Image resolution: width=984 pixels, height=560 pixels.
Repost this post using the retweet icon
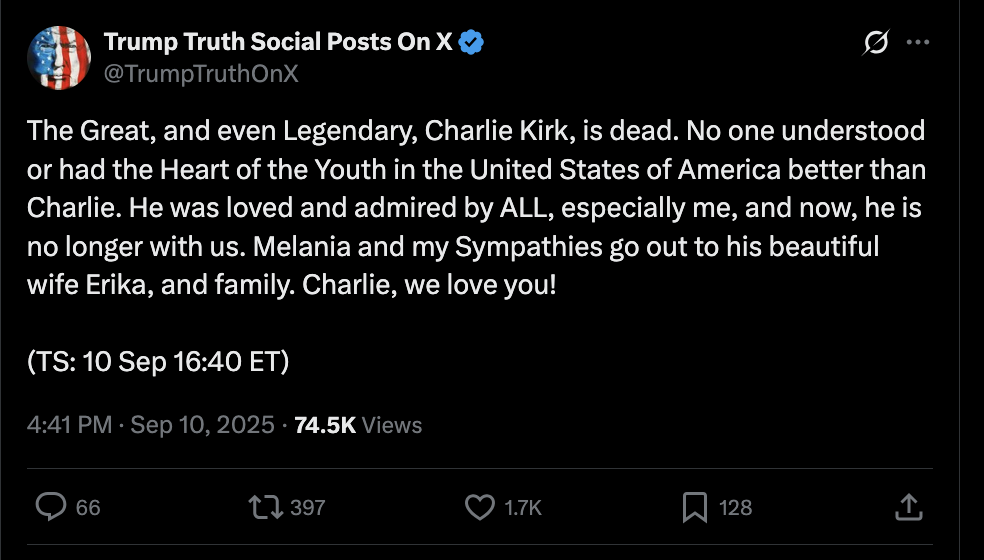pyautogui.click(x=267, y=507)
